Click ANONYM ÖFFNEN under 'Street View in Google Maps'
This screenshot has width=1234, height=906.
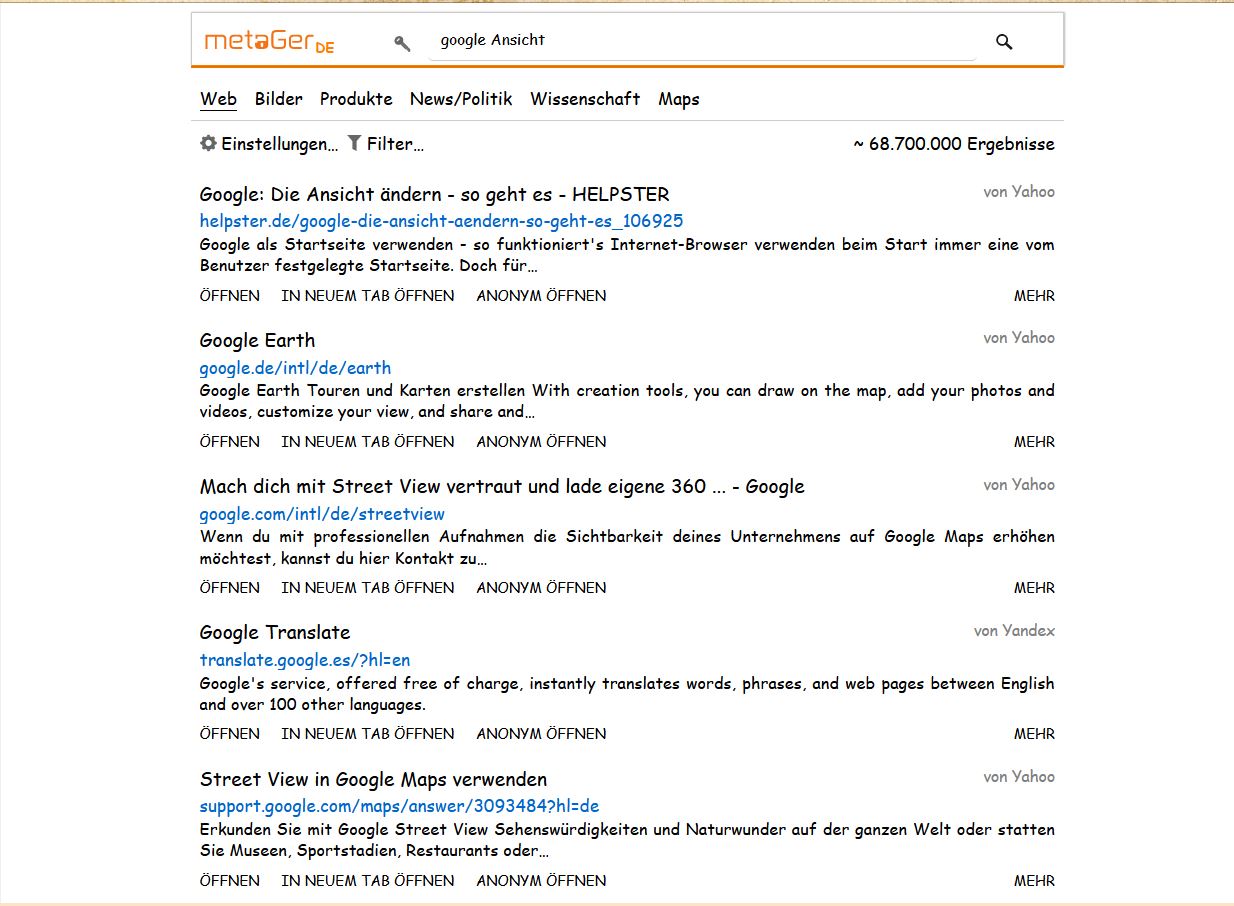tap(541, 880)
